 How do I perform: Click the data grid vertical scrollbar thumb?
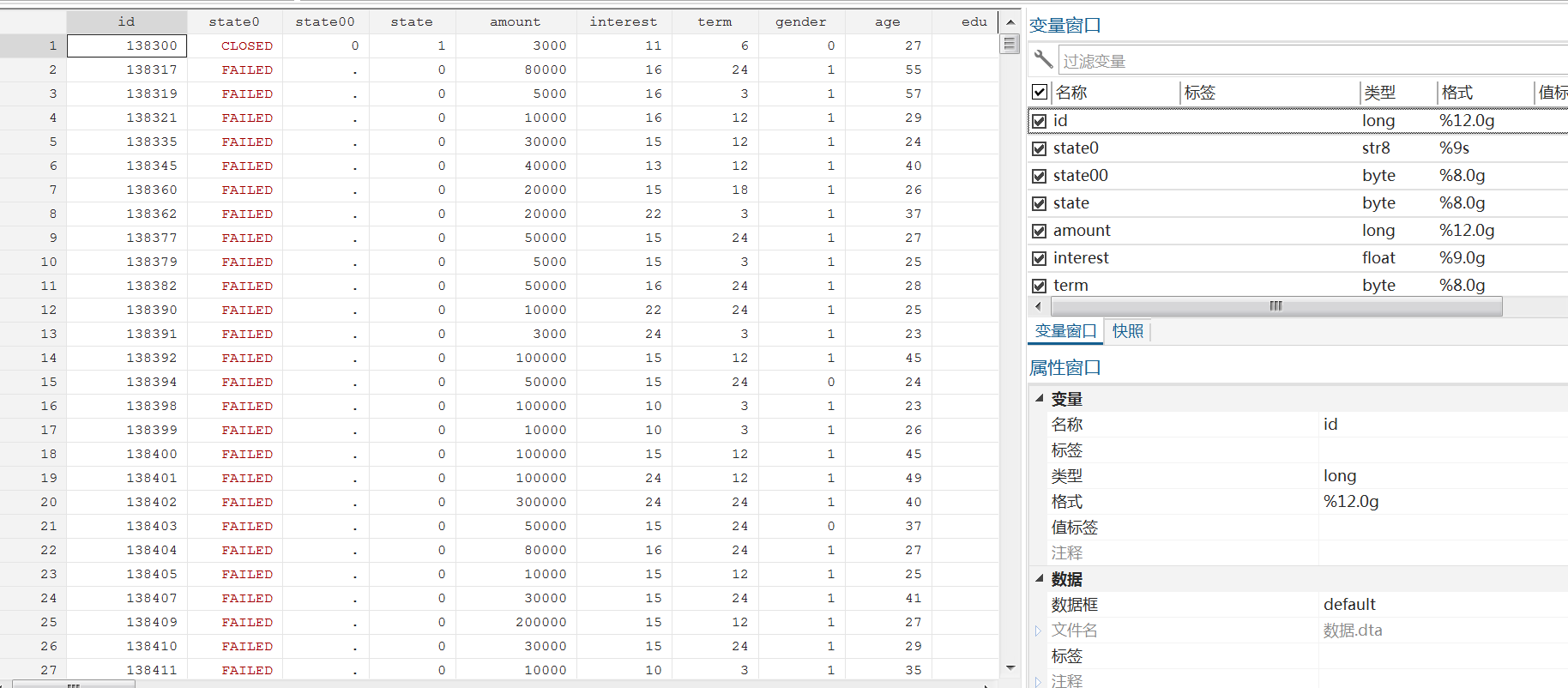click(1010, 44)
